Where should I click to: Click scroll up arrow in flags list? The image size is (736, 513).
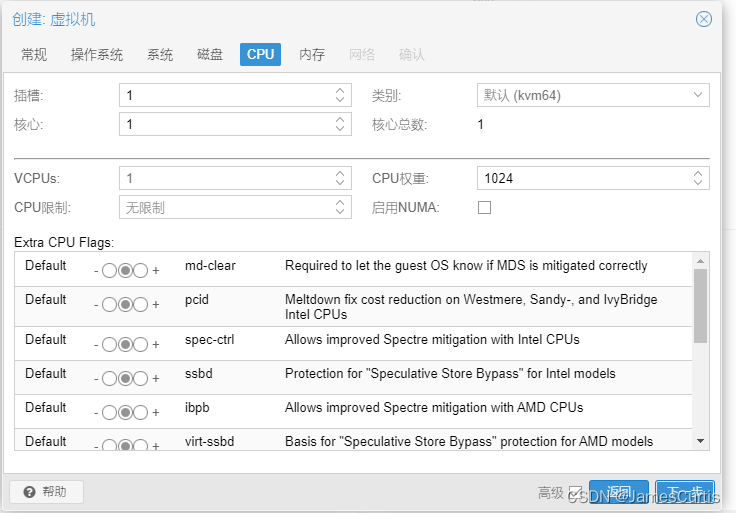pos(700,260)
